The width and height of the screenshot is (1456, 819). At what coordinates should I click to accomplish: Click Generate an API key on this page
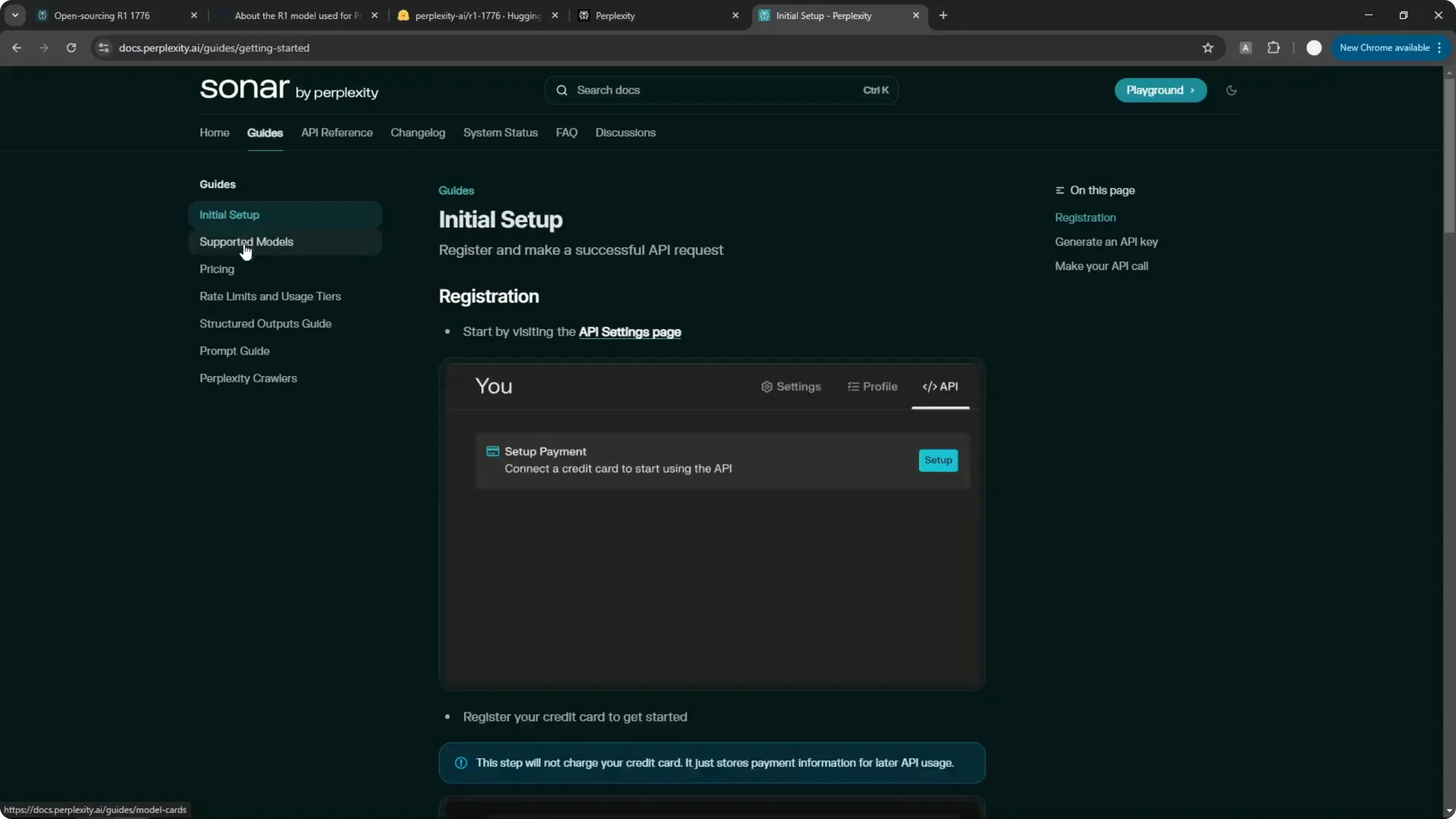coord(1106,241)
